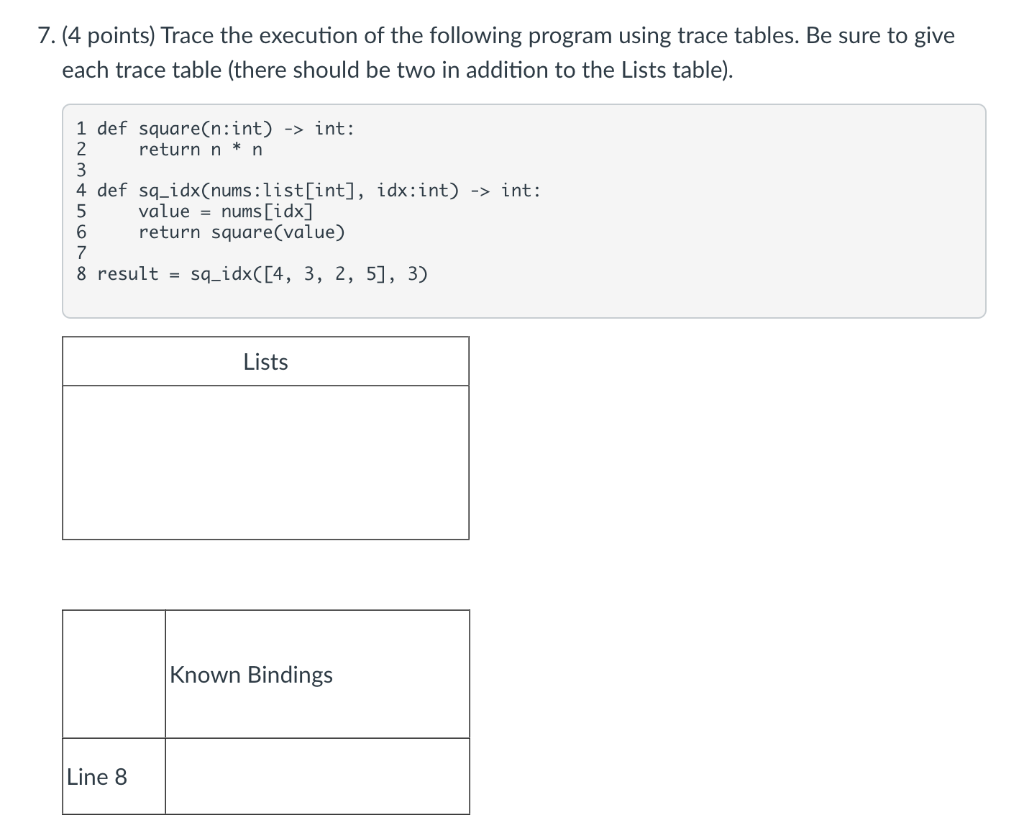This screenshot has height=833, width=1024.
Task: Click the Known Bindings header cell
Action: [317, 674]
